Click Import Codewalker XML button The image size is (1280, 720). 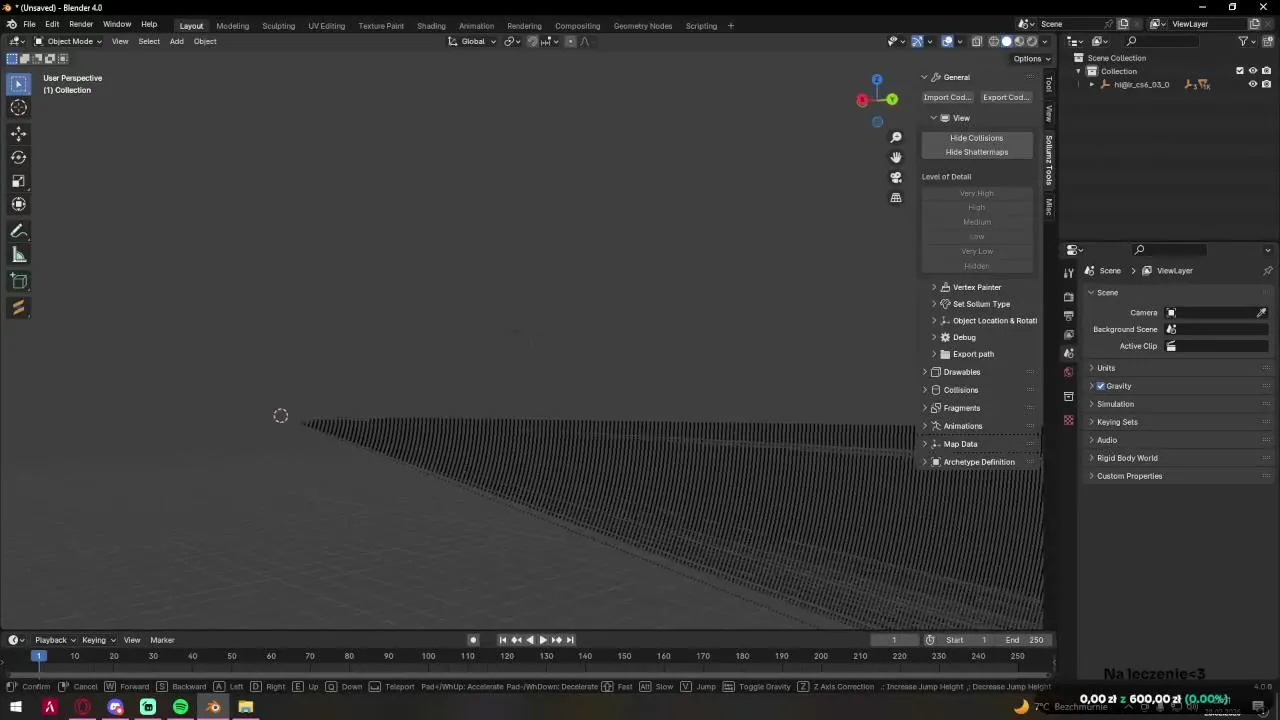[947, 97]
